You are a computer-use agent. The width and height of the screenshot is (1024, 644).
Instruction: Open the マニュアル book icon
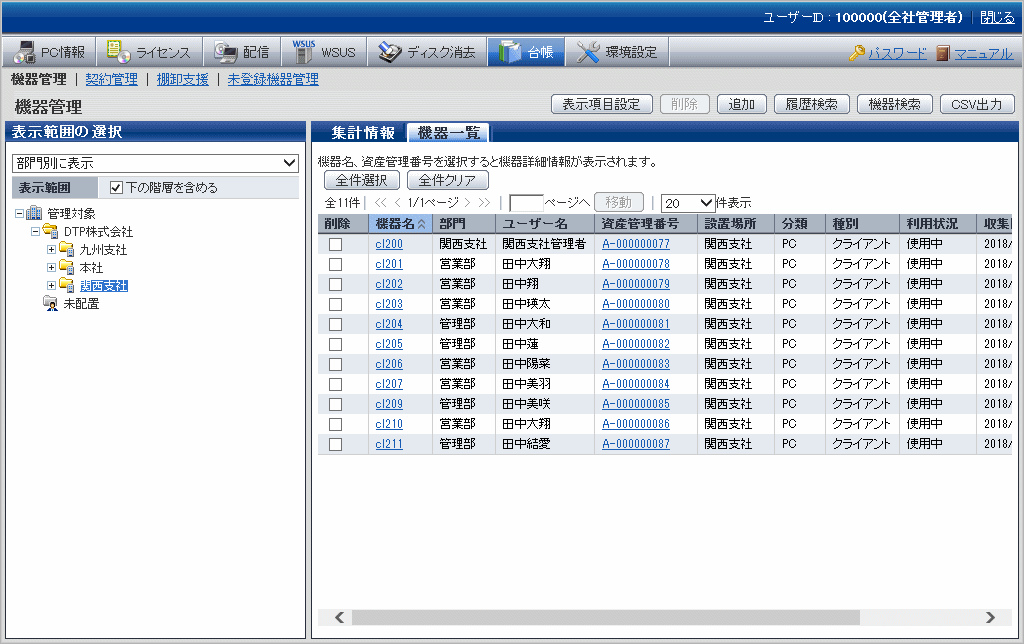click(943, 53)
